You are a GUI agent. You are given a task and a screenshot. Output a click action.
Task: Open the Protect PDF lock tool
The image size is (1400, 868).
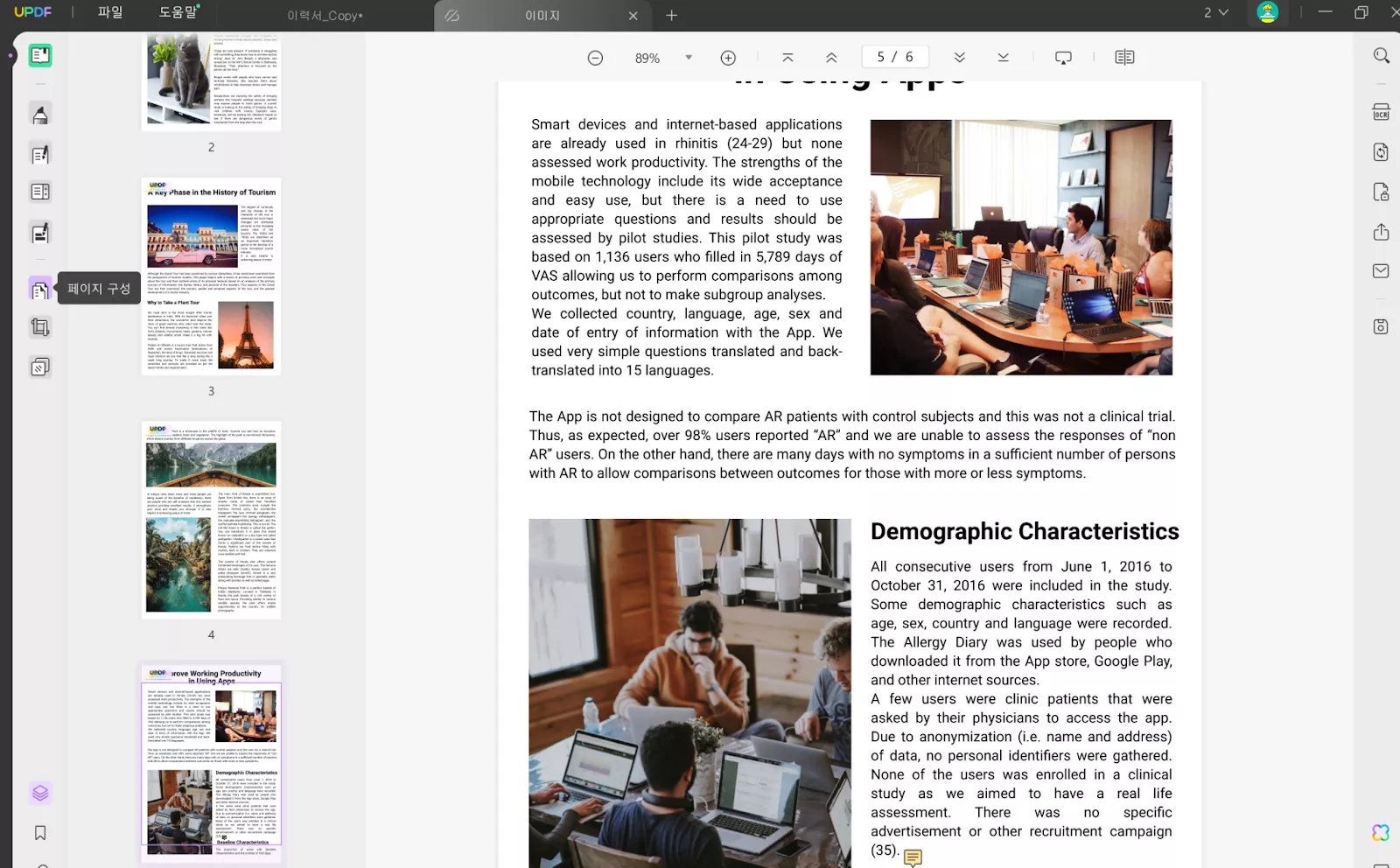point(1381,192)
